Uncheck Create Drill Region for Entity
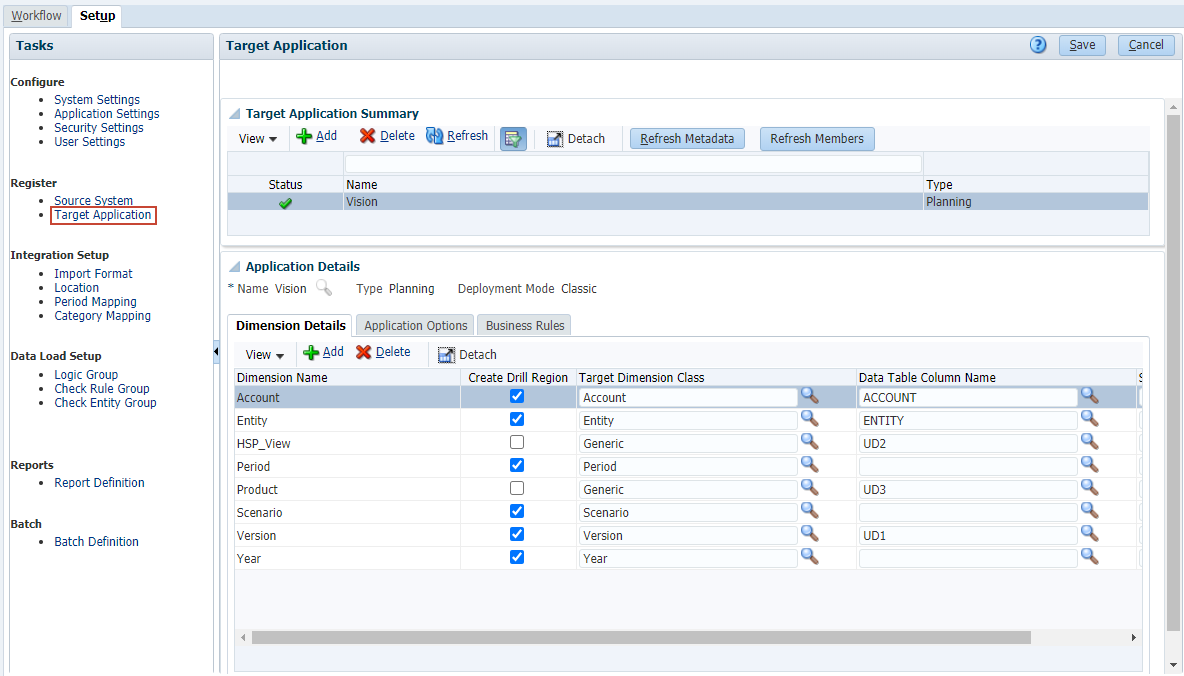The image size is (1184, 676). [517, 420]
